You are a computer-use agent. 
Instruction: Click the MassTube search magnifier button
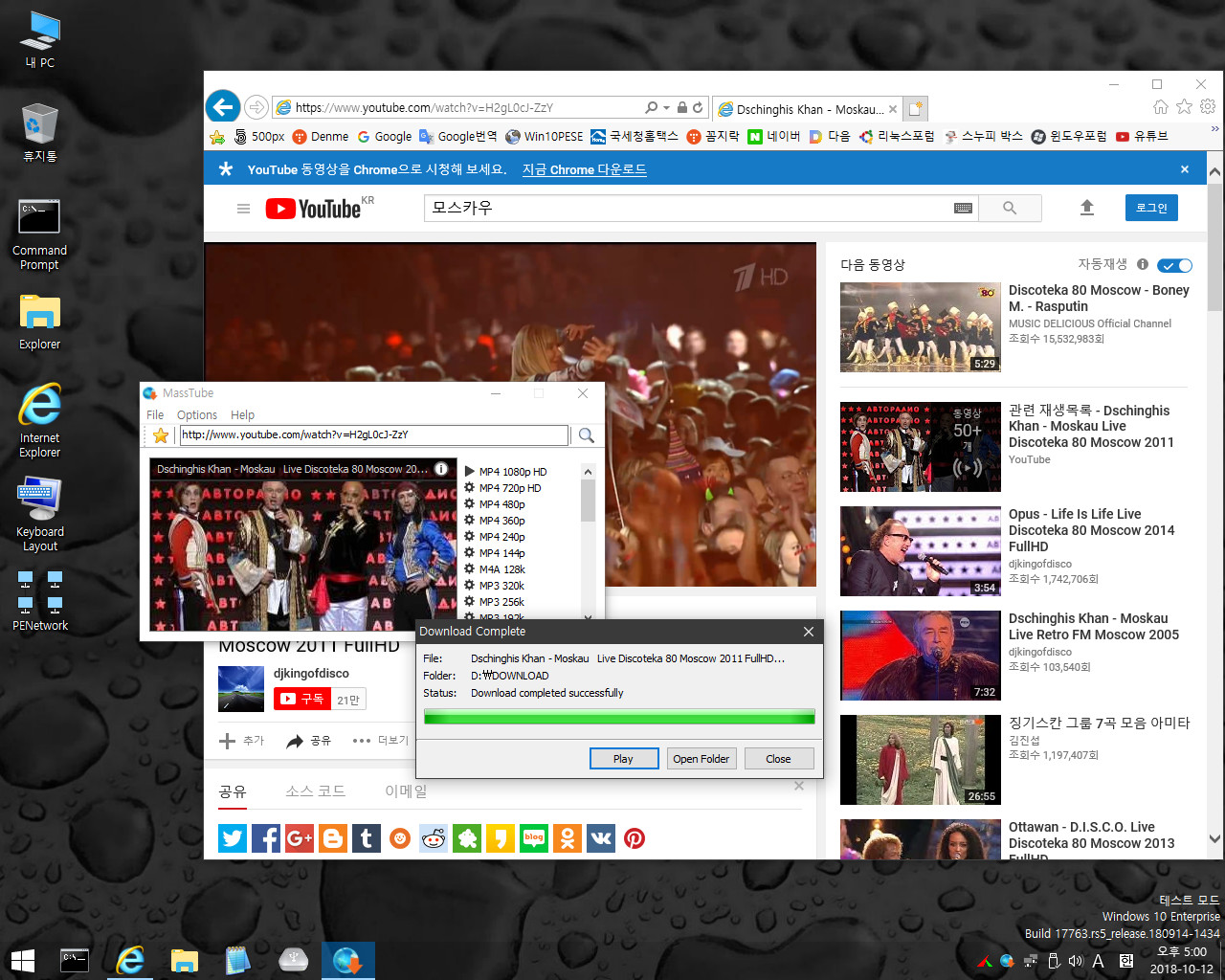pos(587,435)
